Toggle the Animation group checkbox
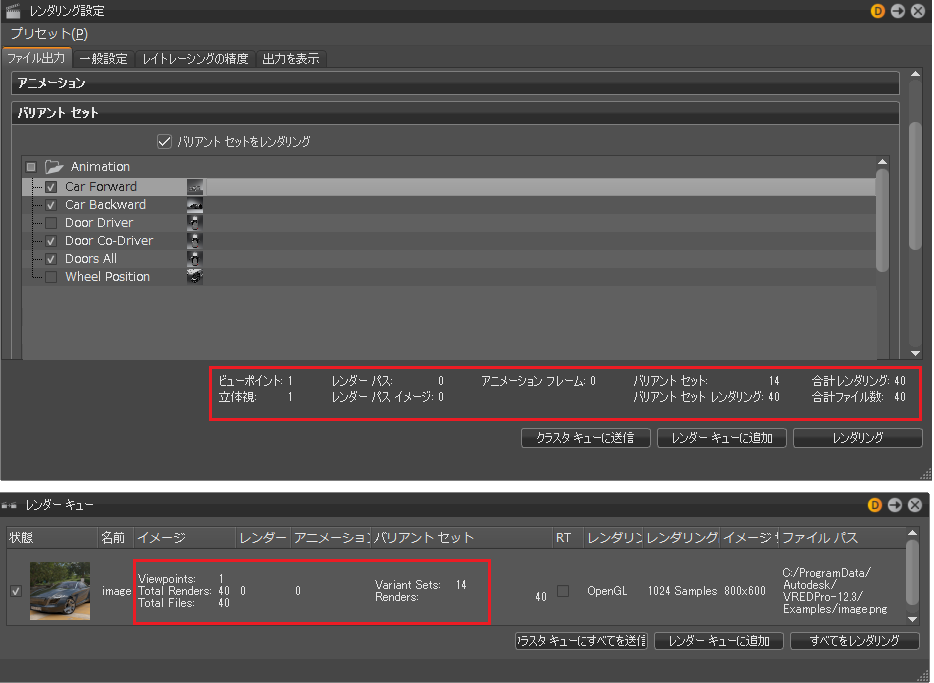 (x=31, y=167)
